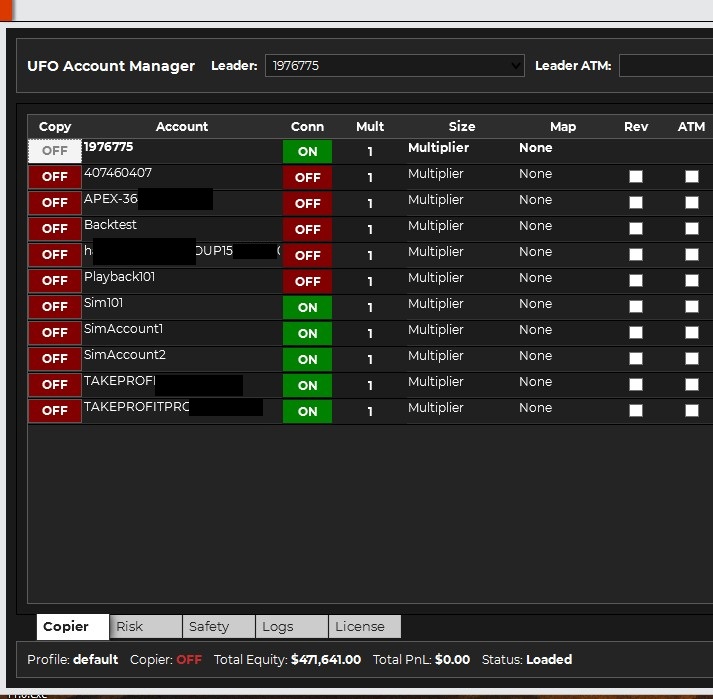Click Total PnL $0.00 value
This screenshot has height=699, width=713.
452,659
